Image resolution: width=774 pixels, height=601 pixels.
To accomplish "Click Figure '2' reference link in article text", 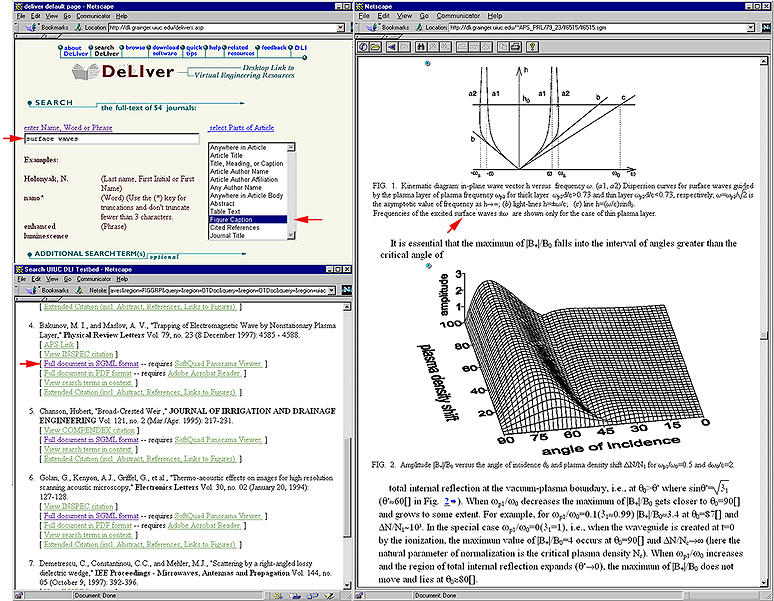I will (447, 501).
